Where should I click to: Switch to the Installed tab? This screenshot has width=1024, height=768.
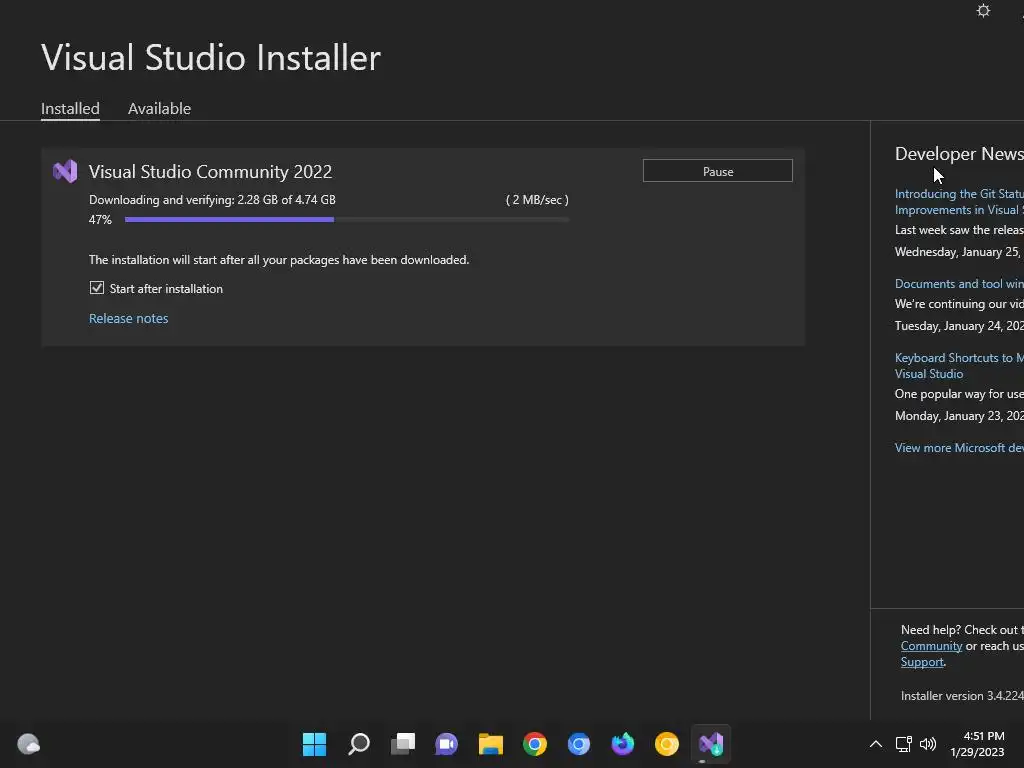coord(70,108)
